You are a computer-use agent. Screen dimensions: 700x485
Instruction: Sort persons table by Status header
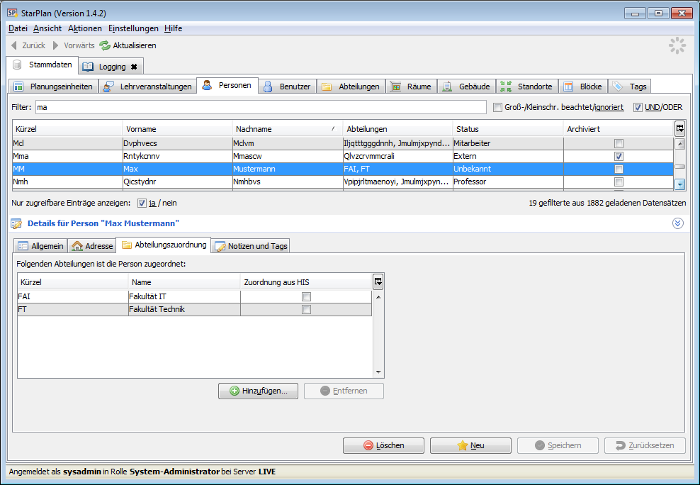[x=508, y=129]
